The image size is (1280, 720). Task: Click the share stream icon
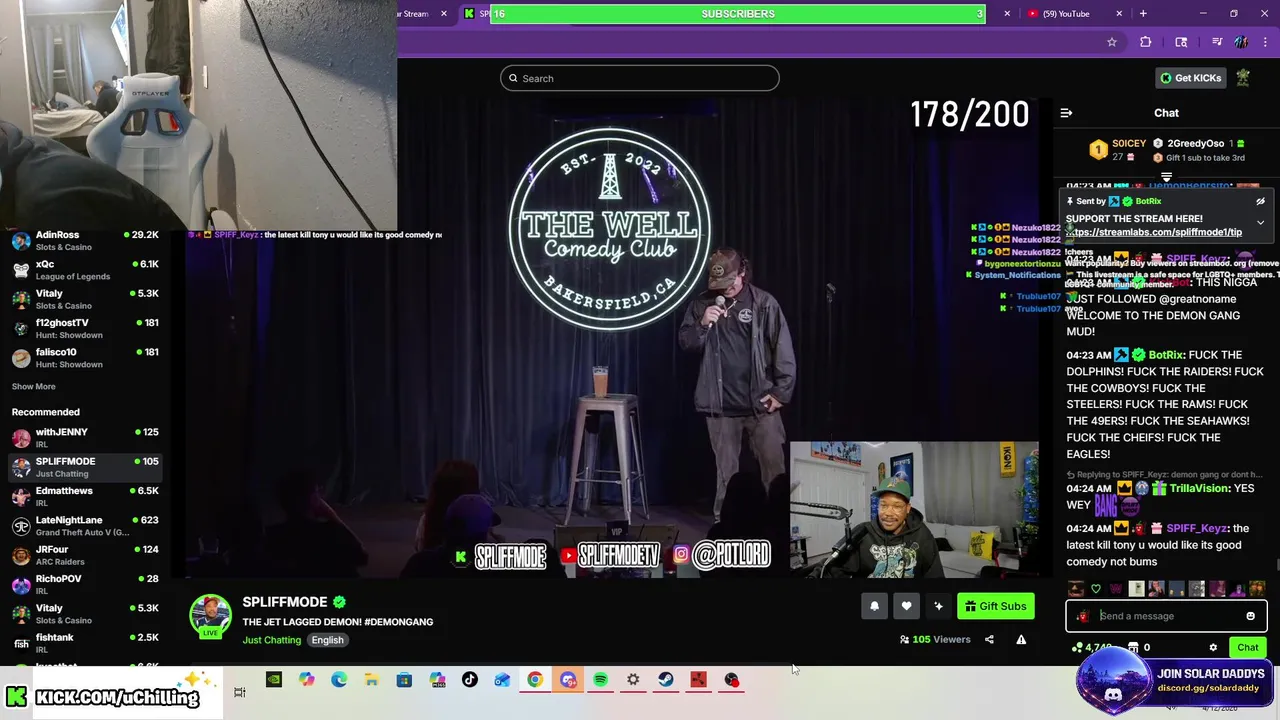[989, 640]
